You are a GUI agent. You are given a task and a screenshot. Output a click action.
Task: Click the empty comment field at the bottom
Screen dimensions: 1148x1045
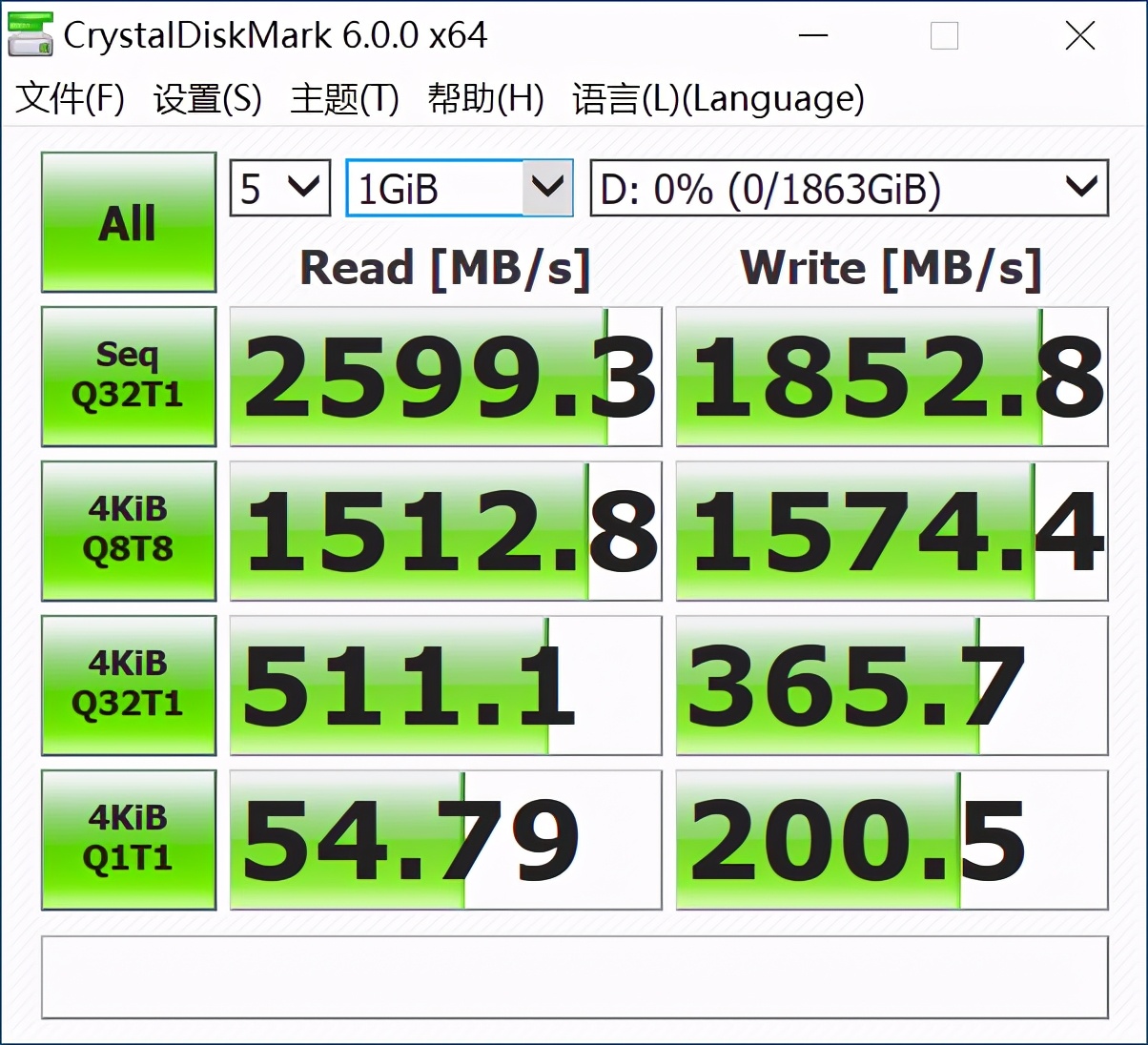(x=575, y=977)
